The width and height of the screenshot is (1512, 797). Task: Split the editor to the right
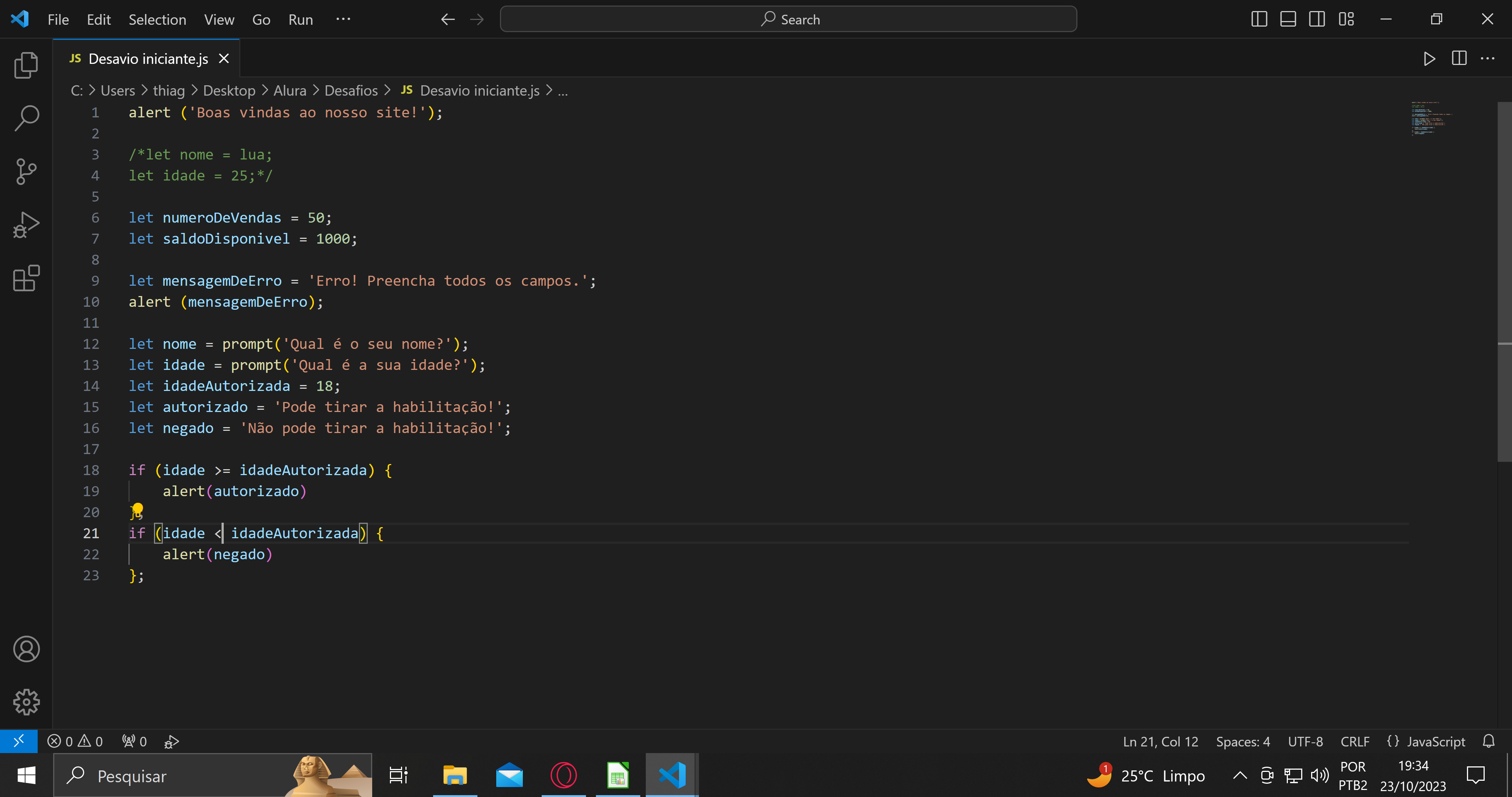coord(1459,59)
